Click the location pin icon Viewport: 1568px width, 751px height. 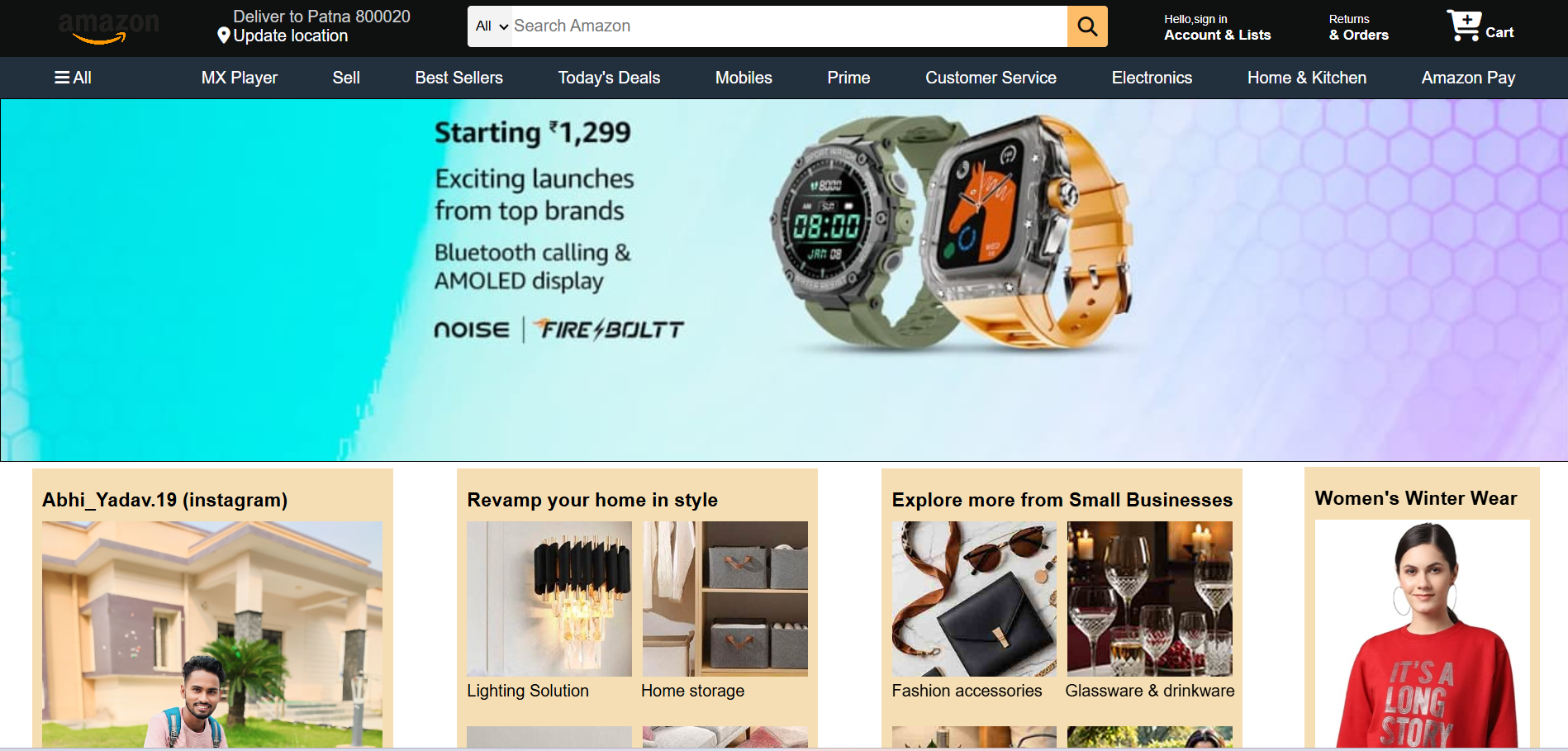(223, 36)
